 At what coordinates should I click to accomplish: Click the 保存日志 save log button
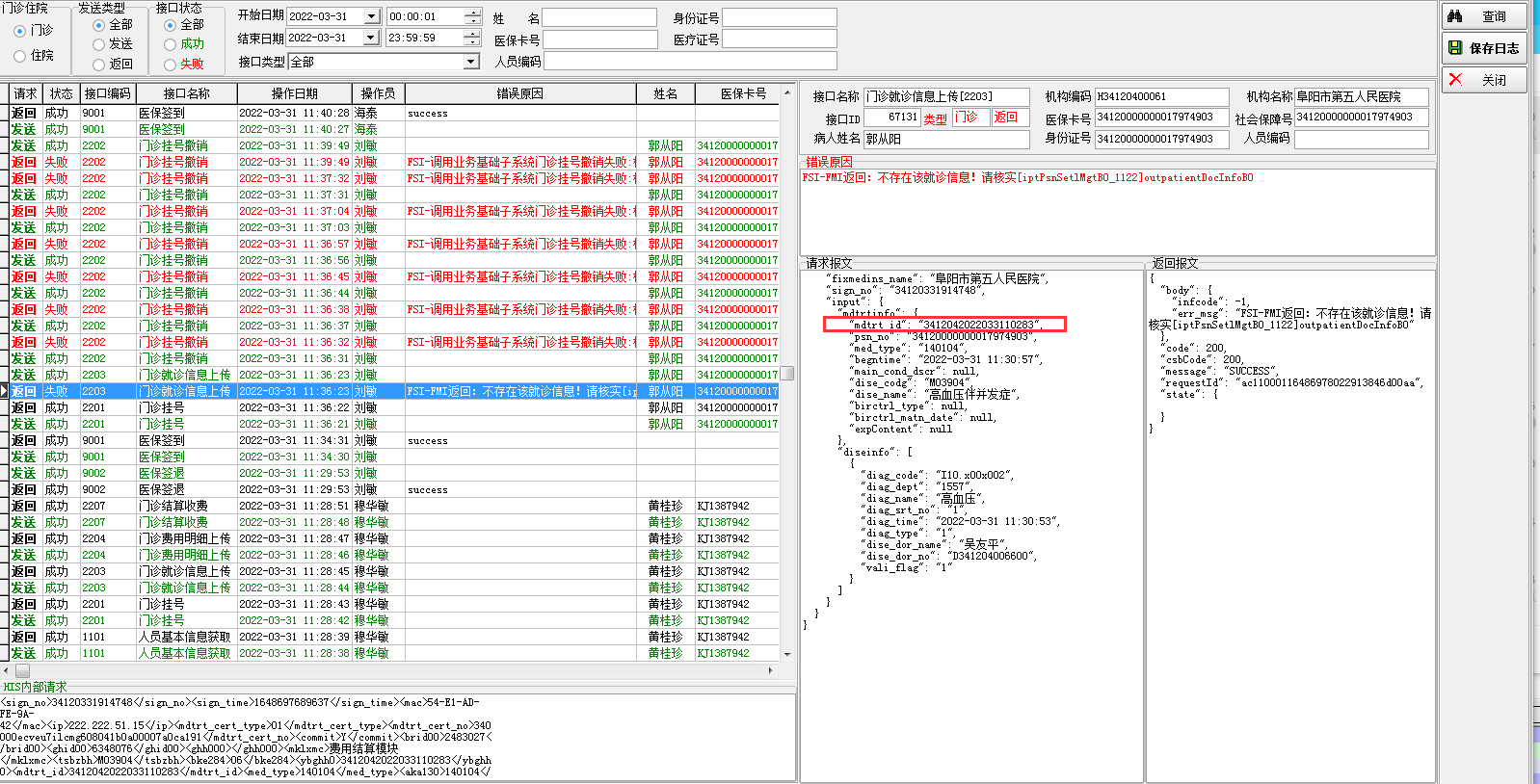click(x=1484, y=48)
